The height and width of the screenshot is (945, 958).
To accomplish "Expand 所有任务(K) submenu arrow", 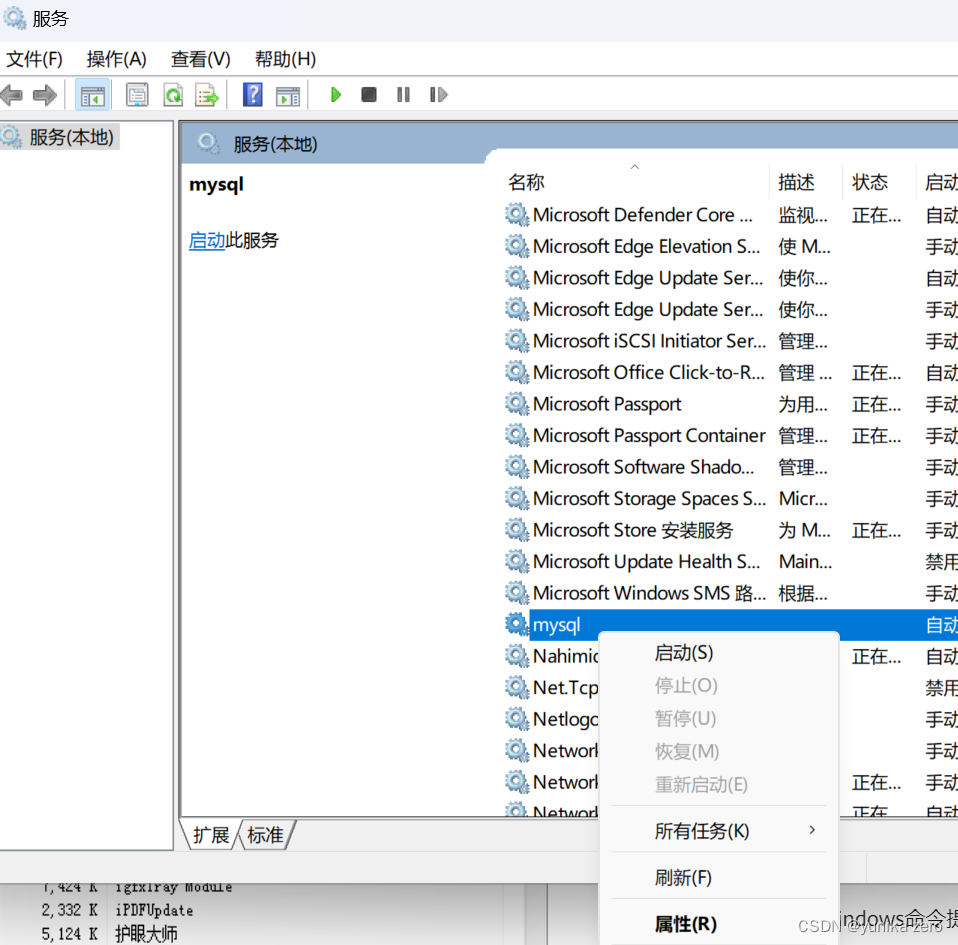I will 812,830.
